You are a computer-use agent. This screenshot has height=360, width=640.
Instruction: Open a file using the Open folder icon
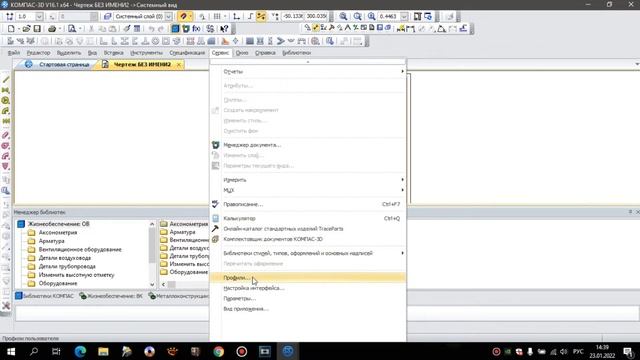[x=27, y=29]
